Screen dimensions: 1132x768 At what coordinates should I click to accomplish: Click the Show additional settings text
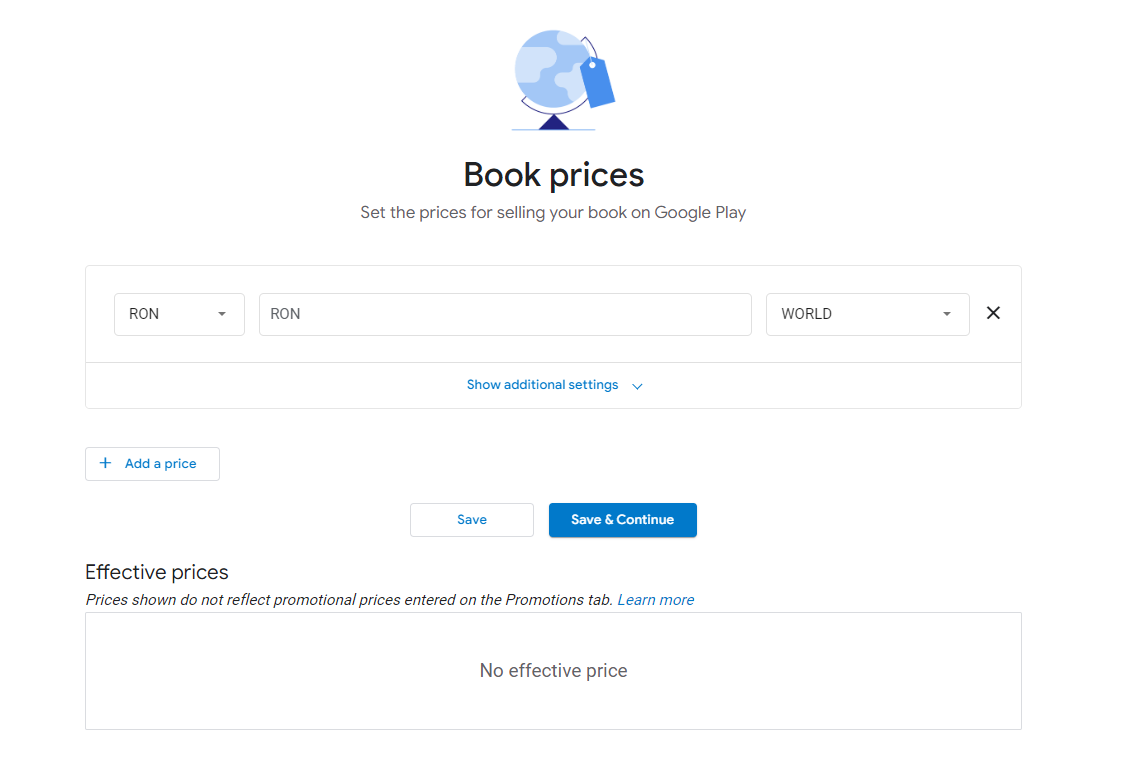point(542,384)
